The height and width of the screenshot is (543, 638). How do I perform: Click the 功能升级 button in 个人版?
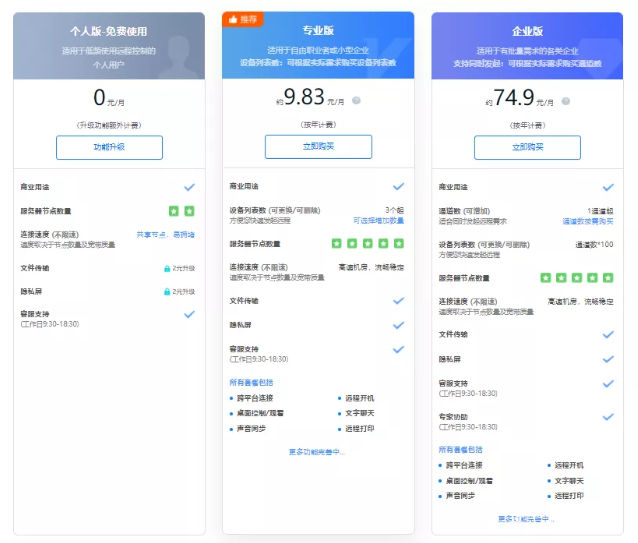point(109,147)
